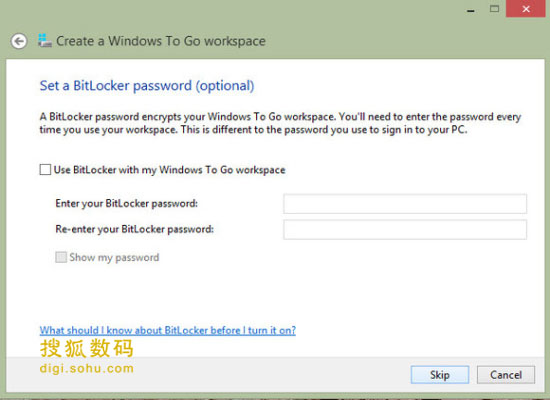Maximize the wizard window
550x400 pixels.
tap(494, 9)
